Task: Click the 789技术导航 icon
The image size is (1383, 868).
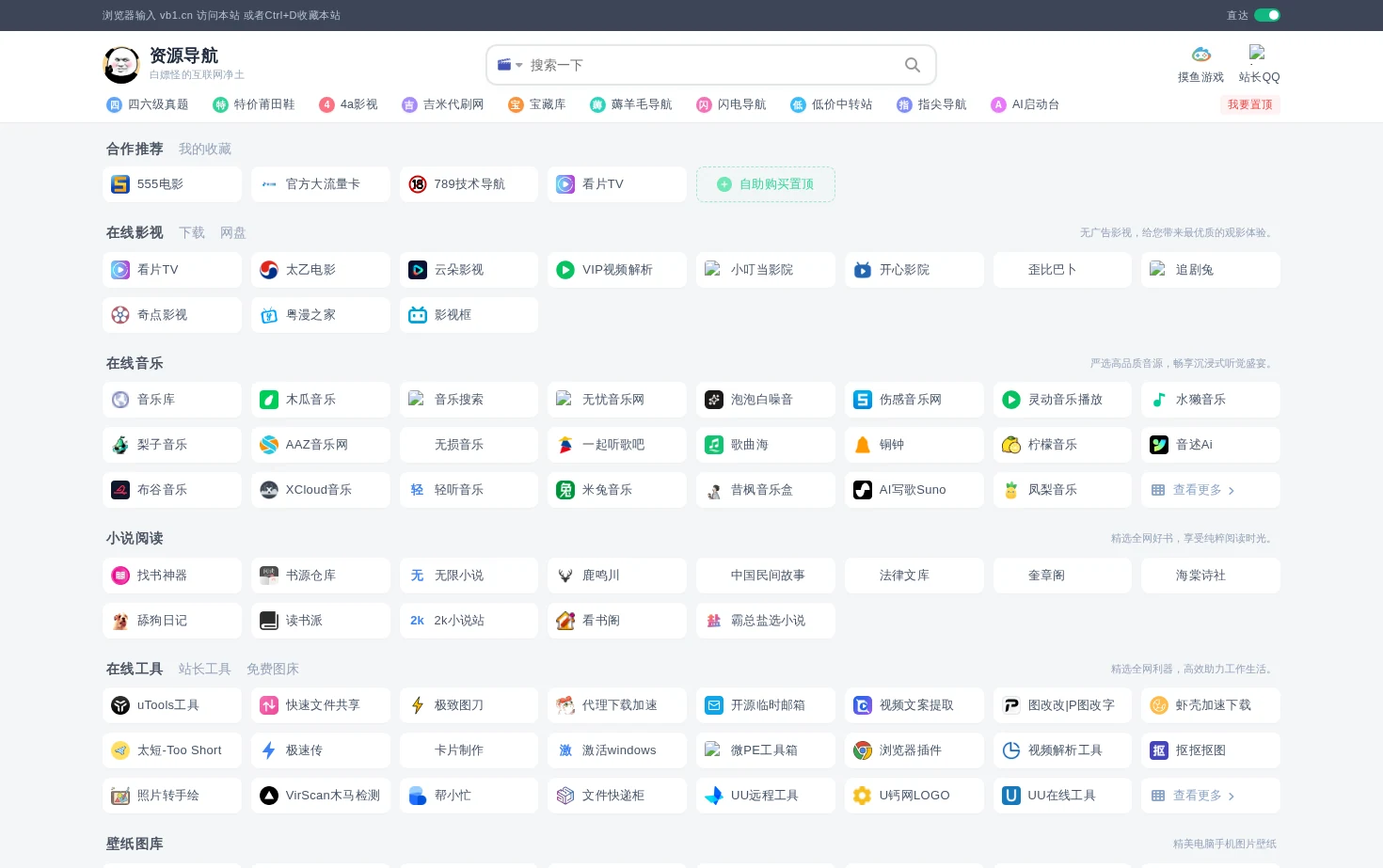Action: [418, 184]
